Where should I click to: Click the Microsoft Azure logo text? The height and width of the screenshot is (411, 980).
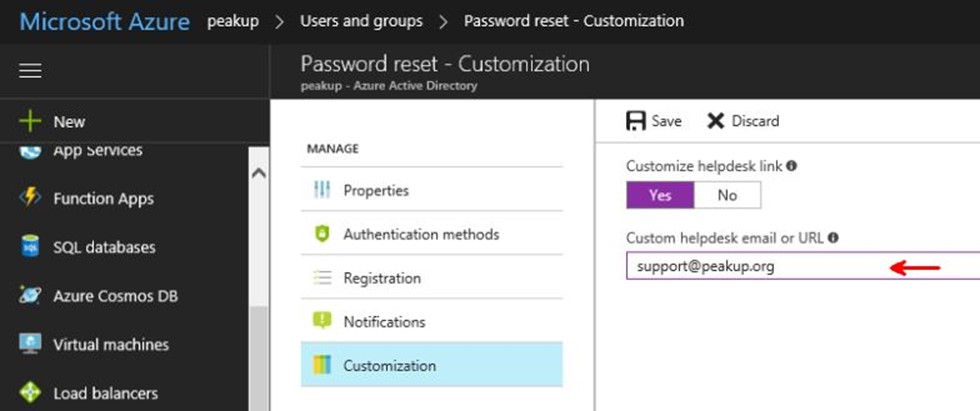[104, 22]
